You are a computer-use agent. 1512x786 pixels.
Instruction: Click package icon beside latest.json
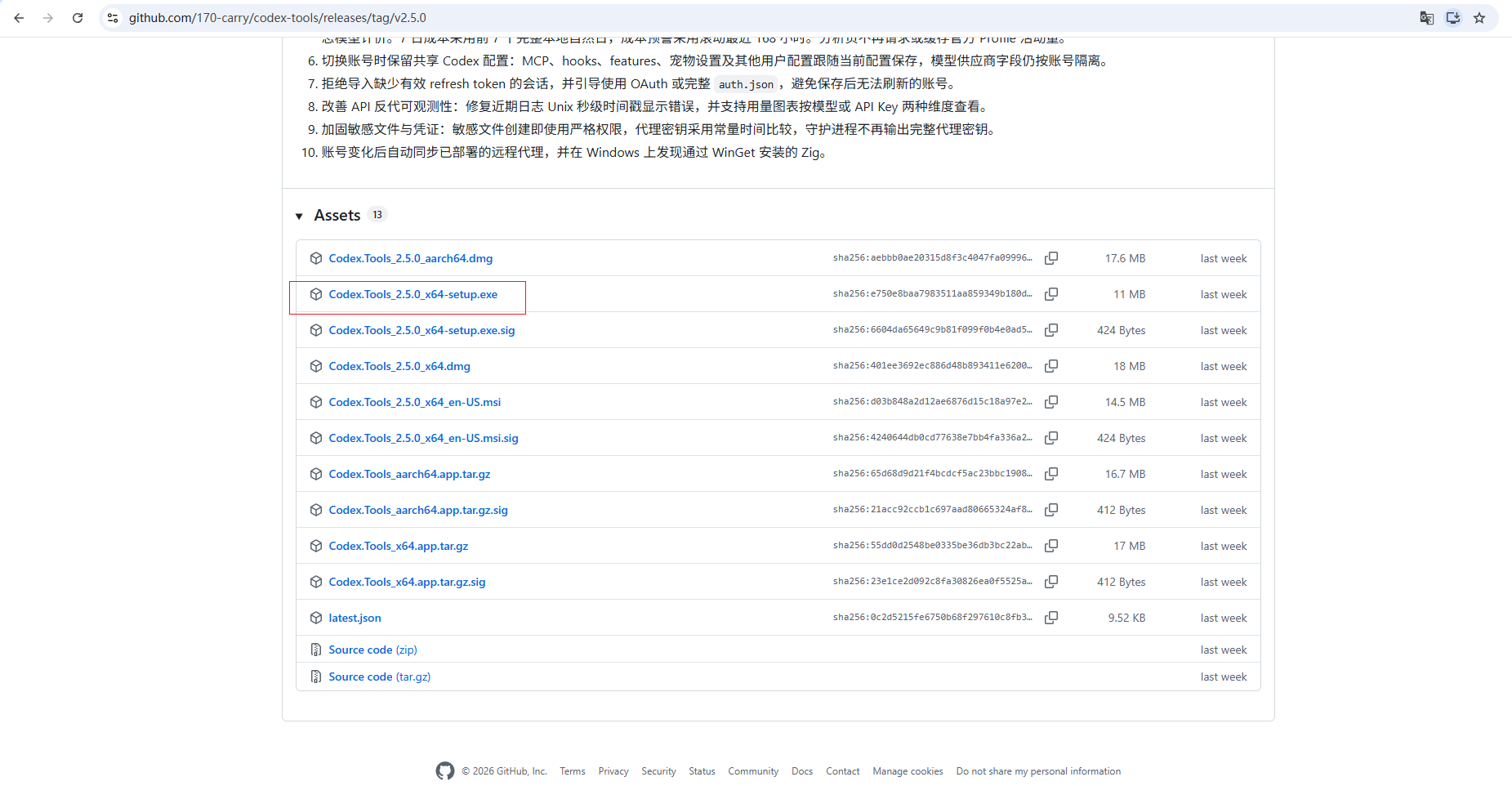(x=316, y=618)
